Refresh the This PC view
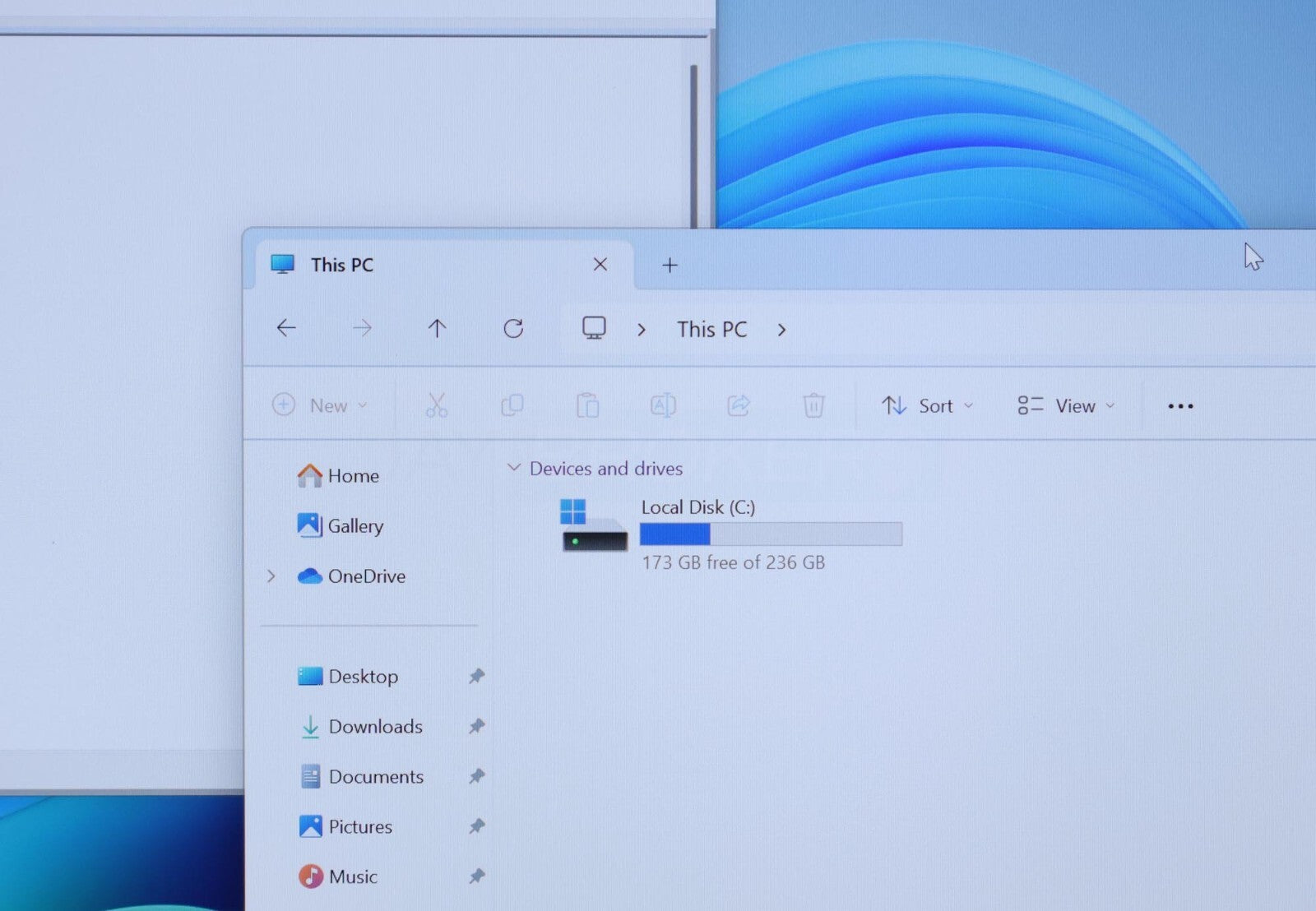 point(513,329)
